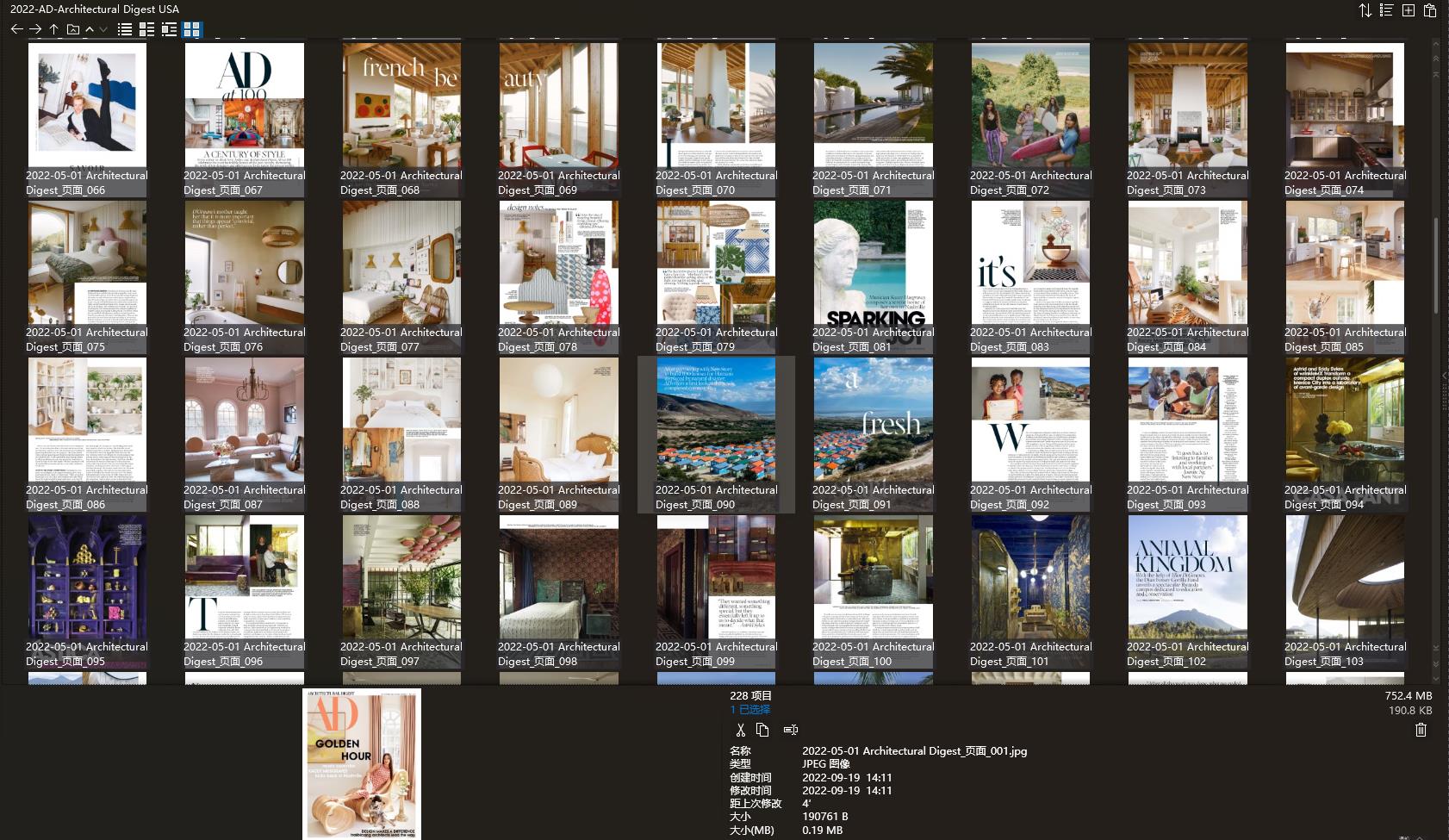Expand the right panel side arrow

[1446, 375]
